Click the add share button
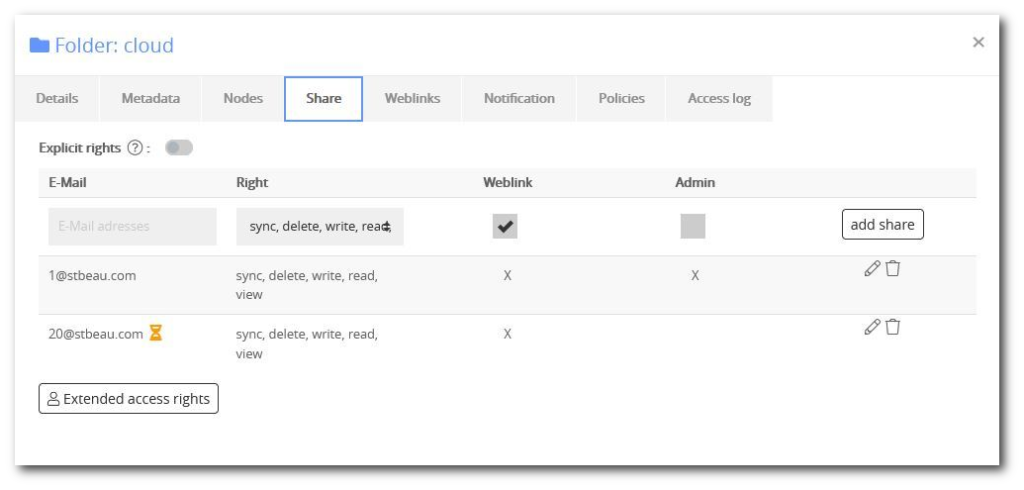Screen dimensions: 1024x490 click(883, 225)
